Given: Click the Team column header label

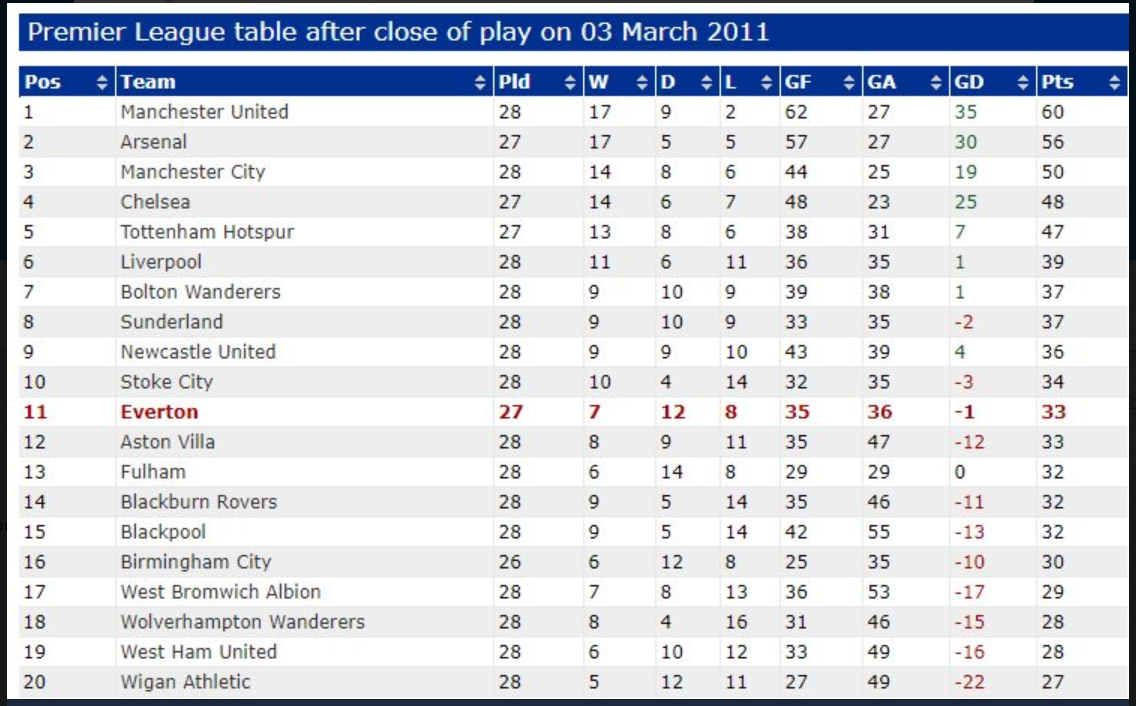Looking at the screenshot, I should tap(148, 82).
